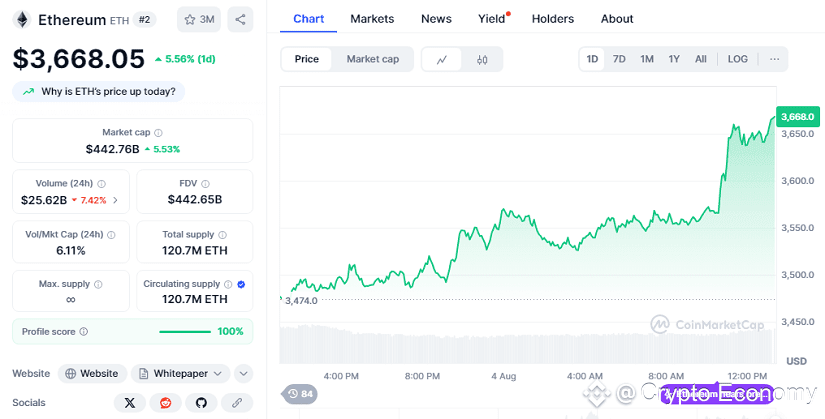Click the #2 rank badge
825x419 pixels.
[144, 20]
